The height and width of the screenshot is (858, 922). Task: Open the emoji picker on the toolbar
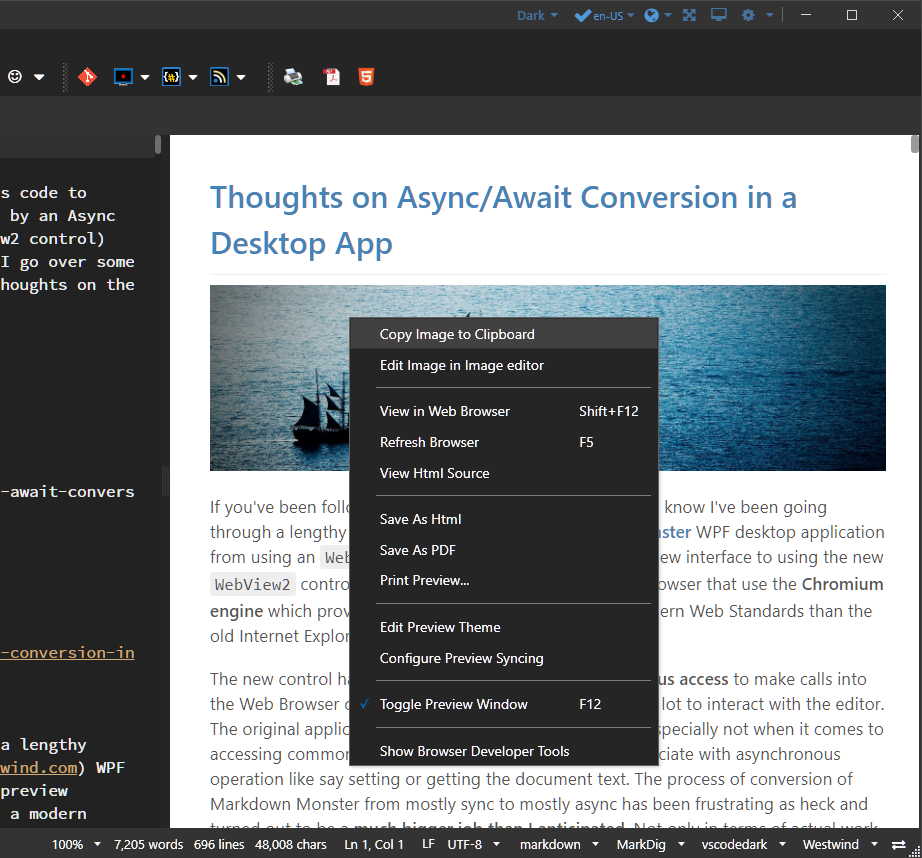(14, 76)
